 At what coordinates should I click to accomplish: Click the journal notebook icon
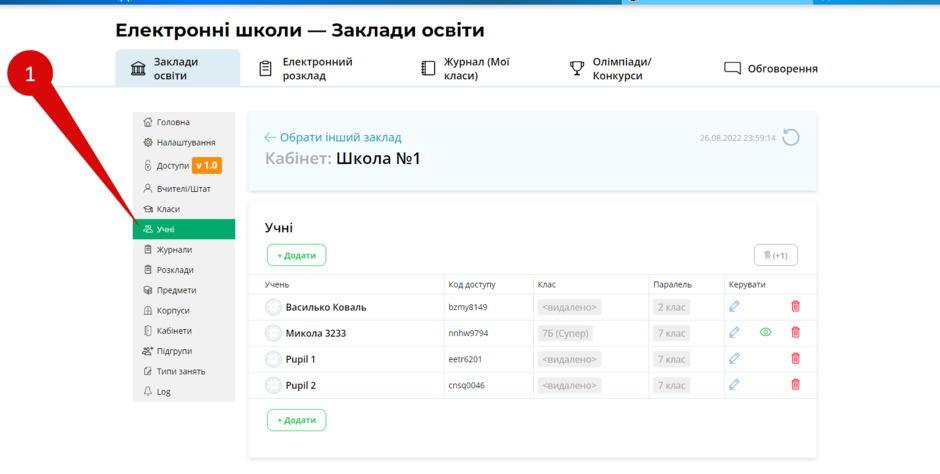pos(427,68)
